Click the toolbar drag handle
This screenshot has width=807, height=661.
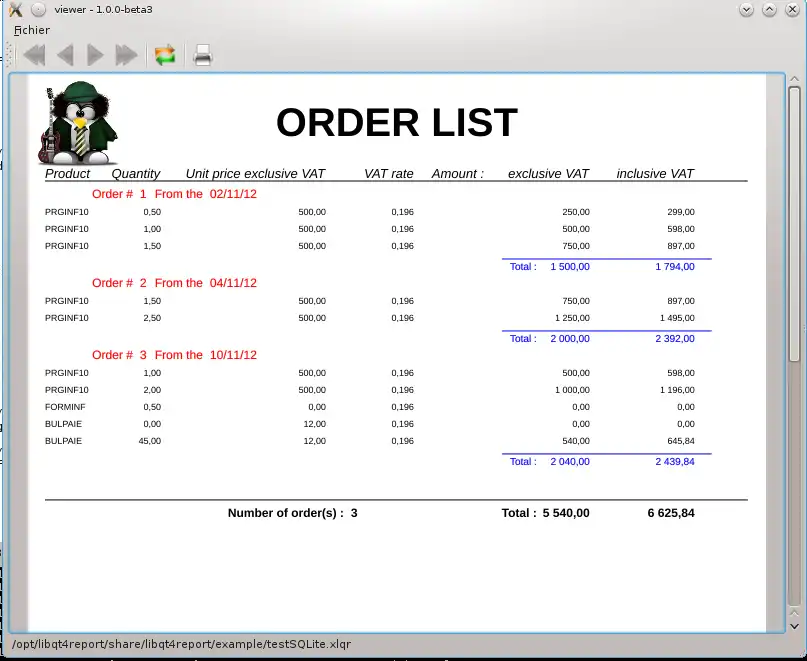point(9,55)
